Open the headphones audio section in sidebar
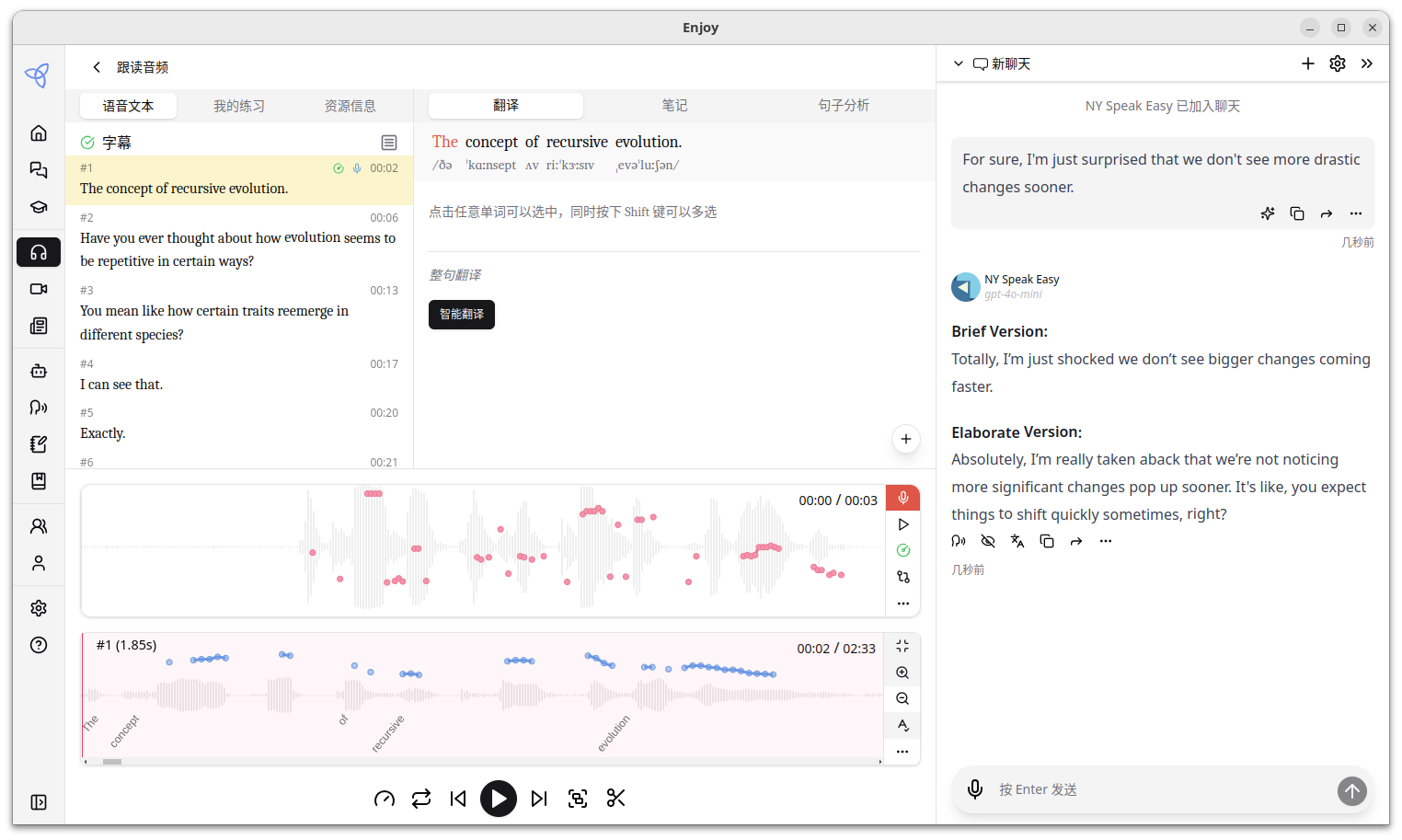1402x840 pixels. (39, 252)
